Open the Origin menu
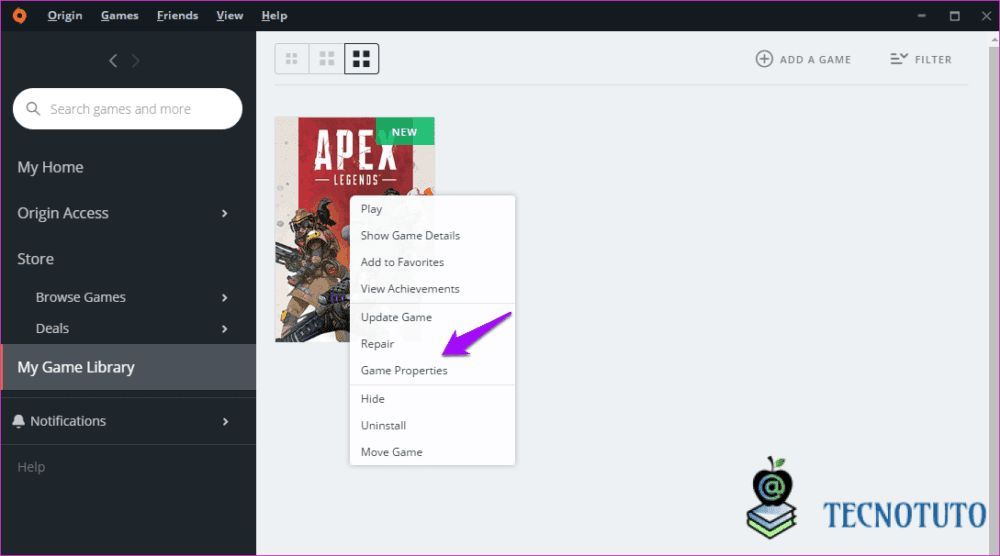Viewport: 1000px width, 556px height. pos(65,15)
